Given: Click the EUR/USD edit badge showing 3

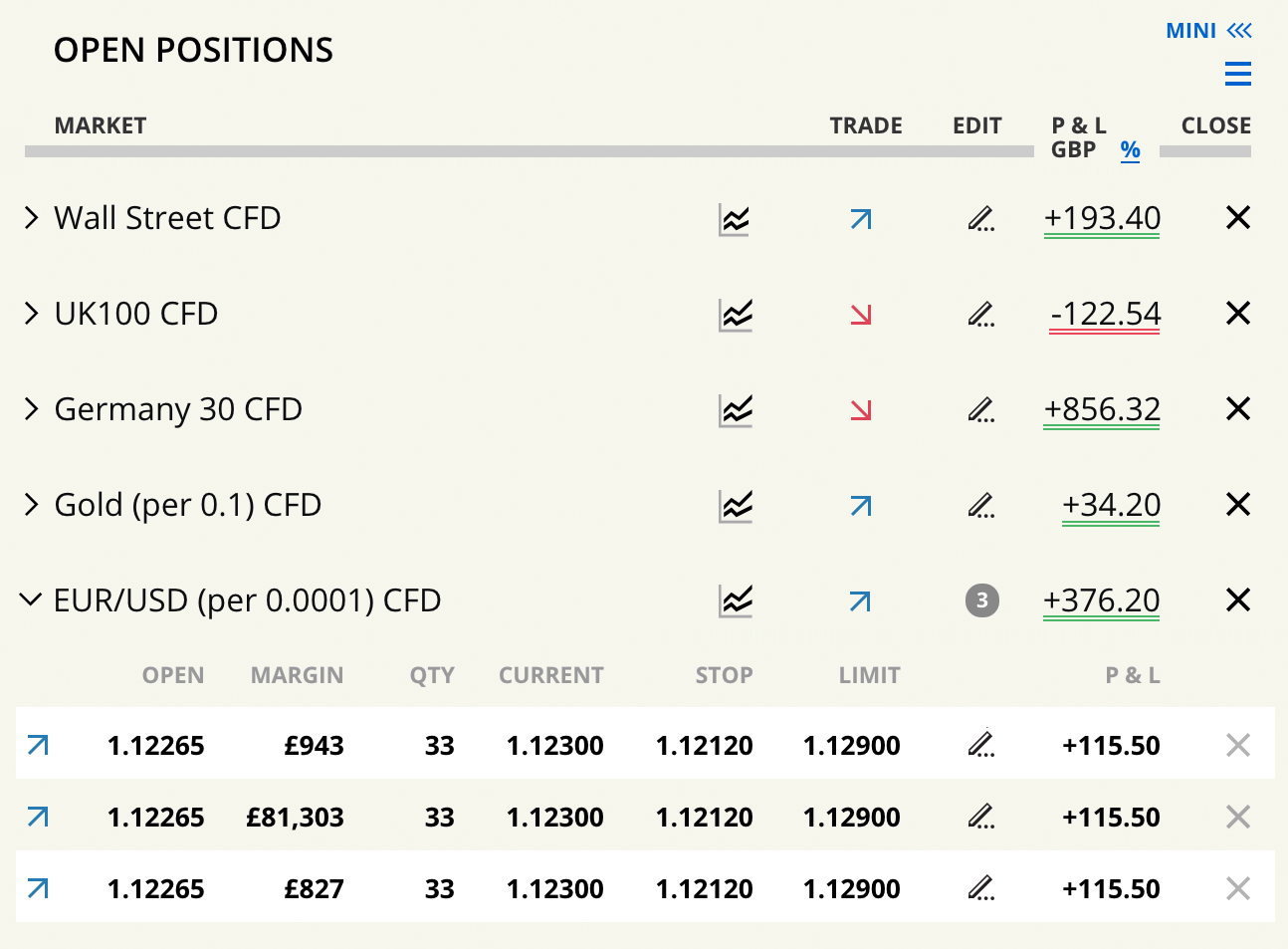Looking at the screenshot, I should coord(982,600).
